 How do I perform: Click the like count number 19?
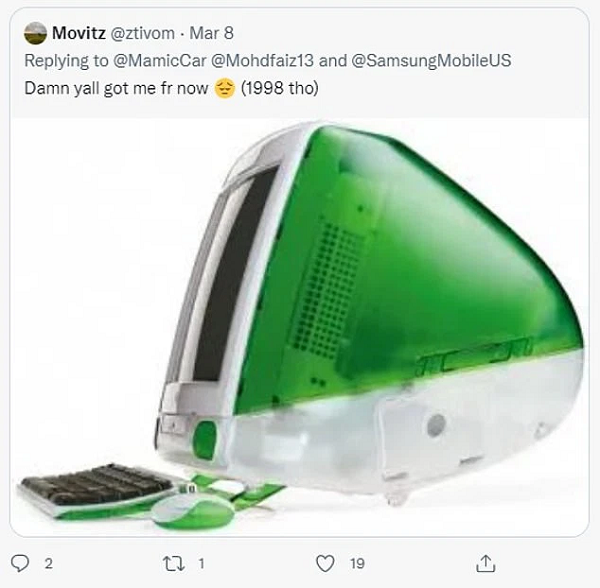(357, 564)
